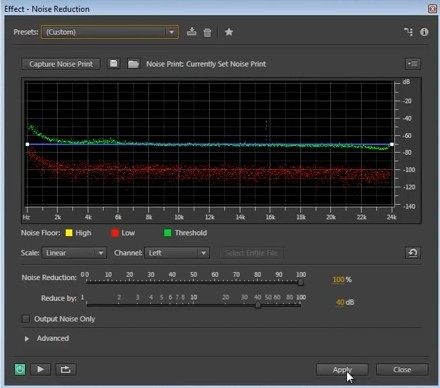Show effect info via the info icon

click(424, 32)
